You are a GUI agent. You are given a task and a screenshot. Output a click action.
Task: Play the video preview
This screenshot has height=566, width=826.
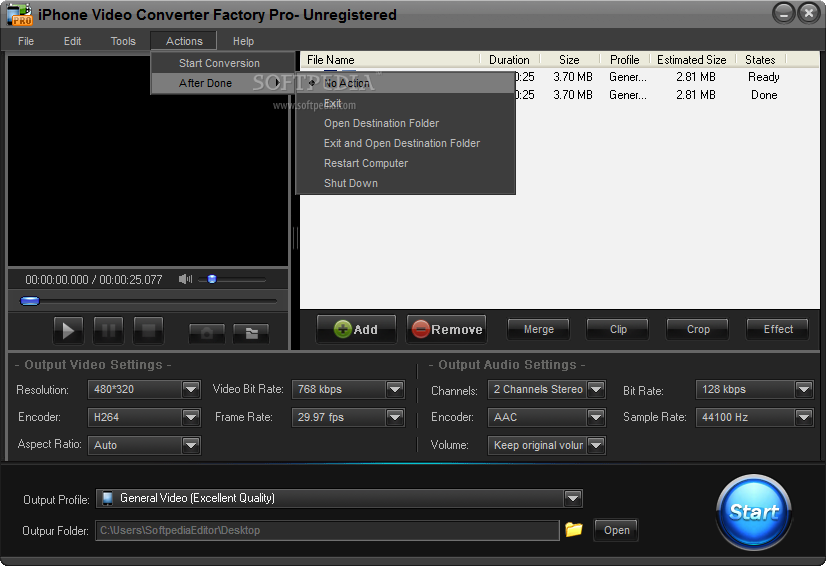tap(68, 331)
